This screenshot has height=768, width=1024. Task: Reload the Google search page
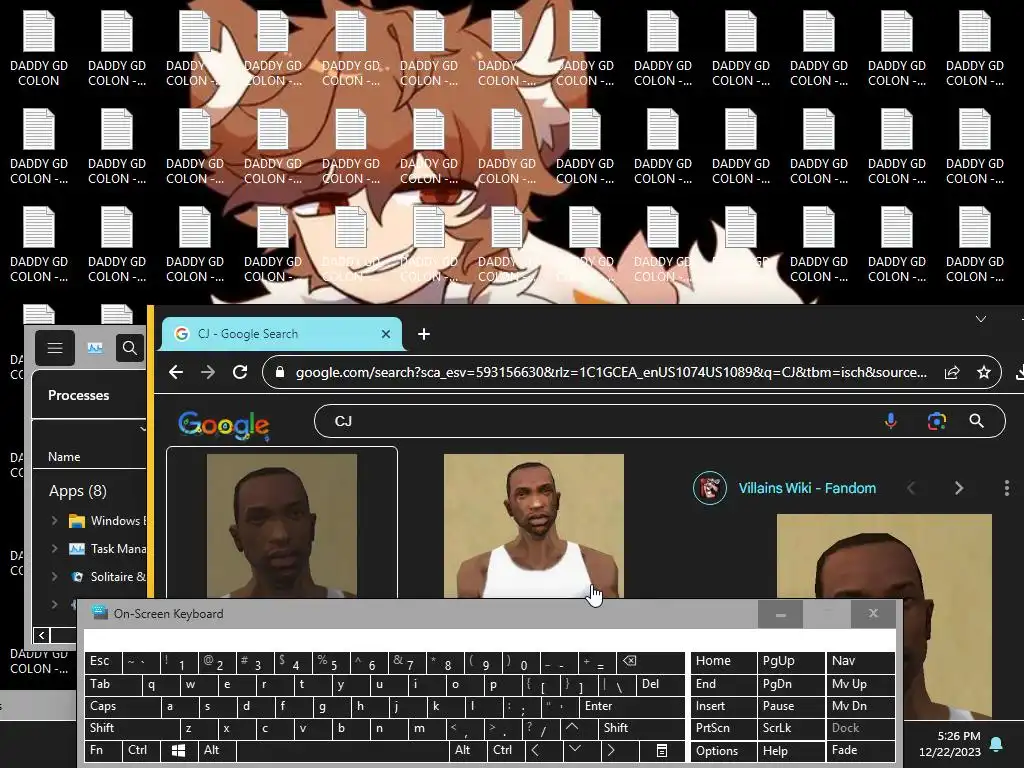[x=240, y=372]
